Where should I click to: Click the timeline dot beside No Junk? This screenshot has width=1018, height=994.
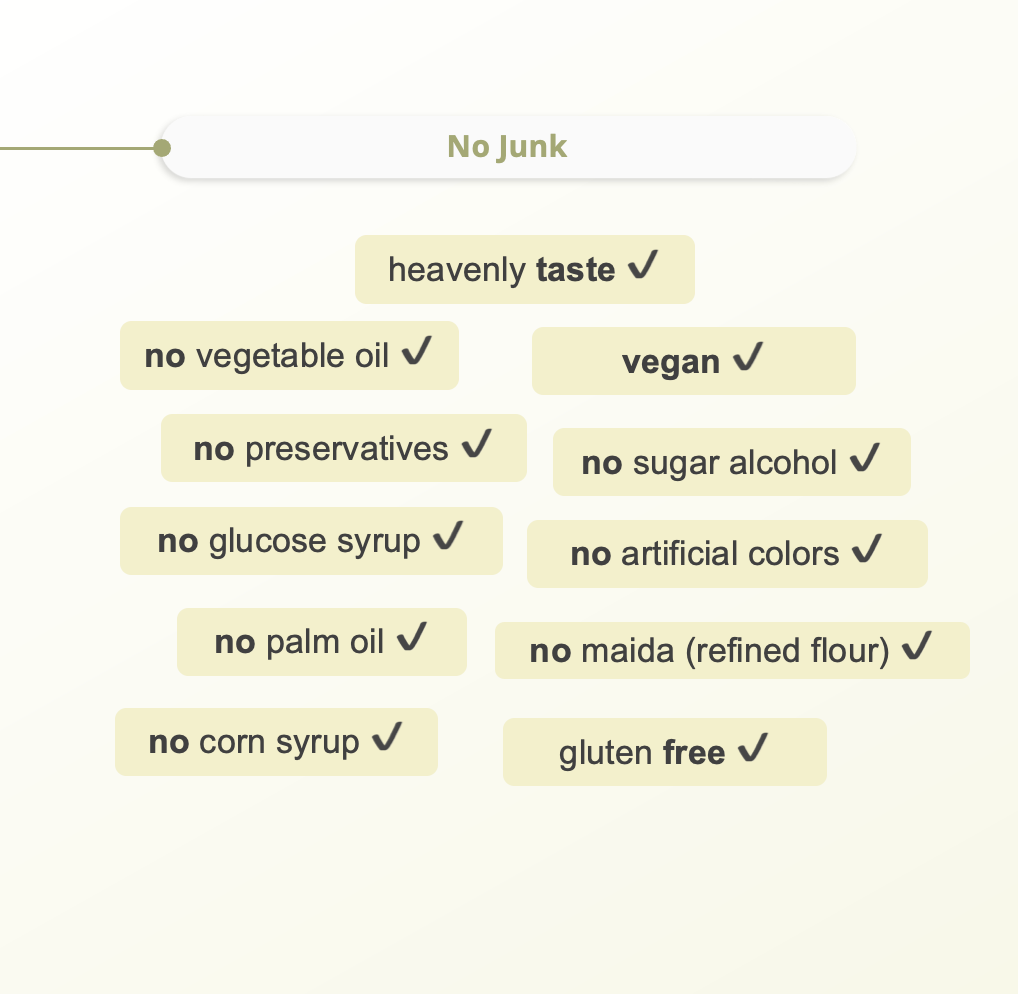tap(162, 148)
